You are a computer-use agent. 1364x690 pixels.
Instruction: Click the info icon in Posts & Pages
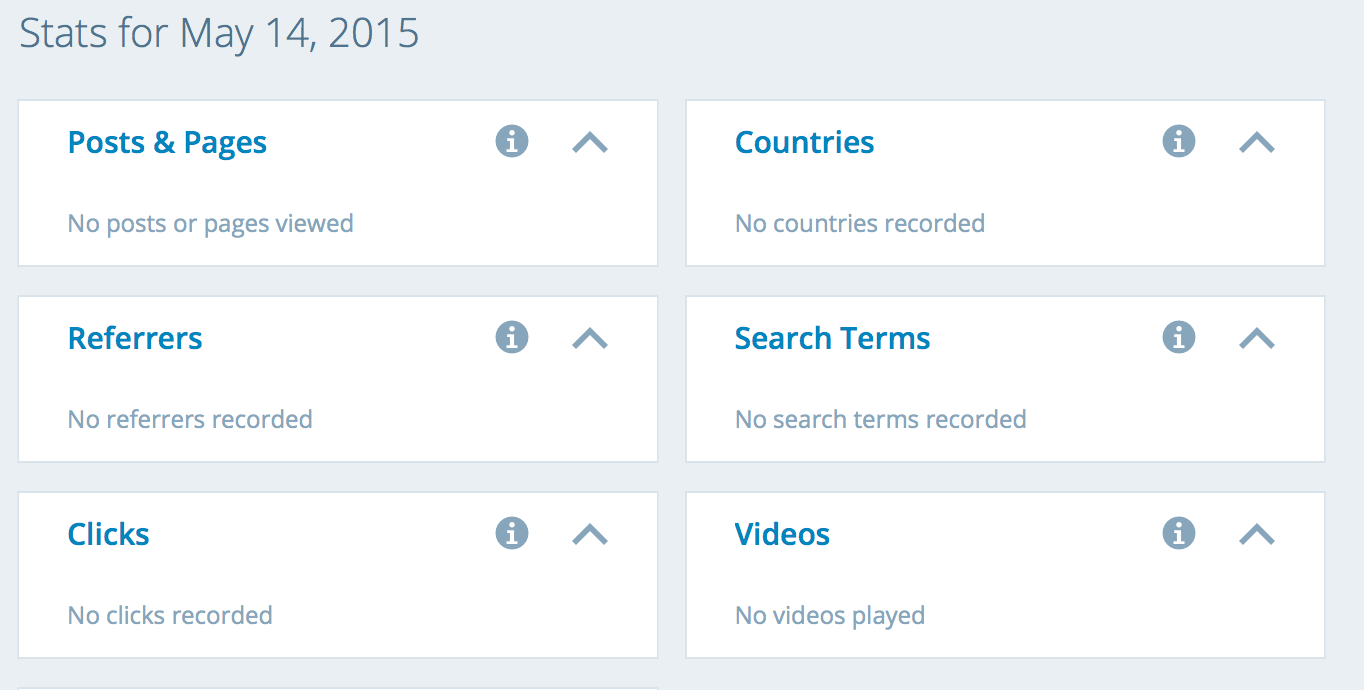[512, 142]
